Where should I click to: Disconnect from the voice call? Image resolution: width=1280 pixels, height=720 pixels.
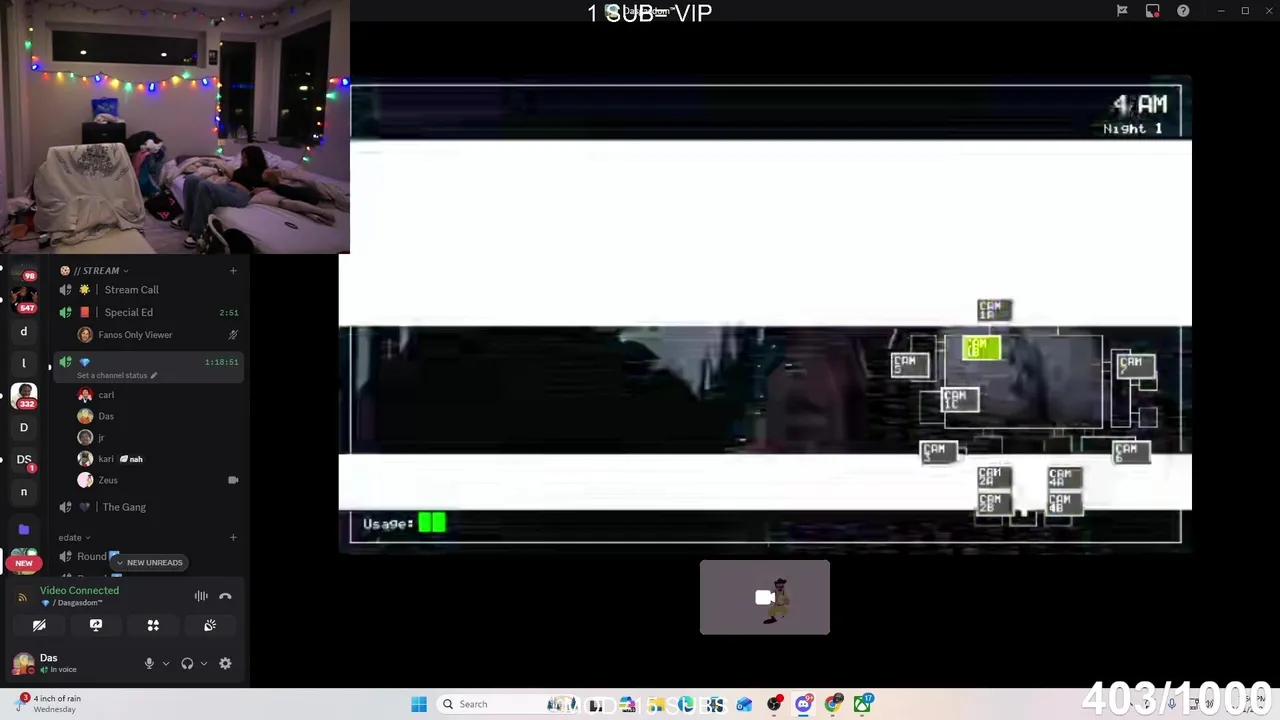(x=225, y=596)
